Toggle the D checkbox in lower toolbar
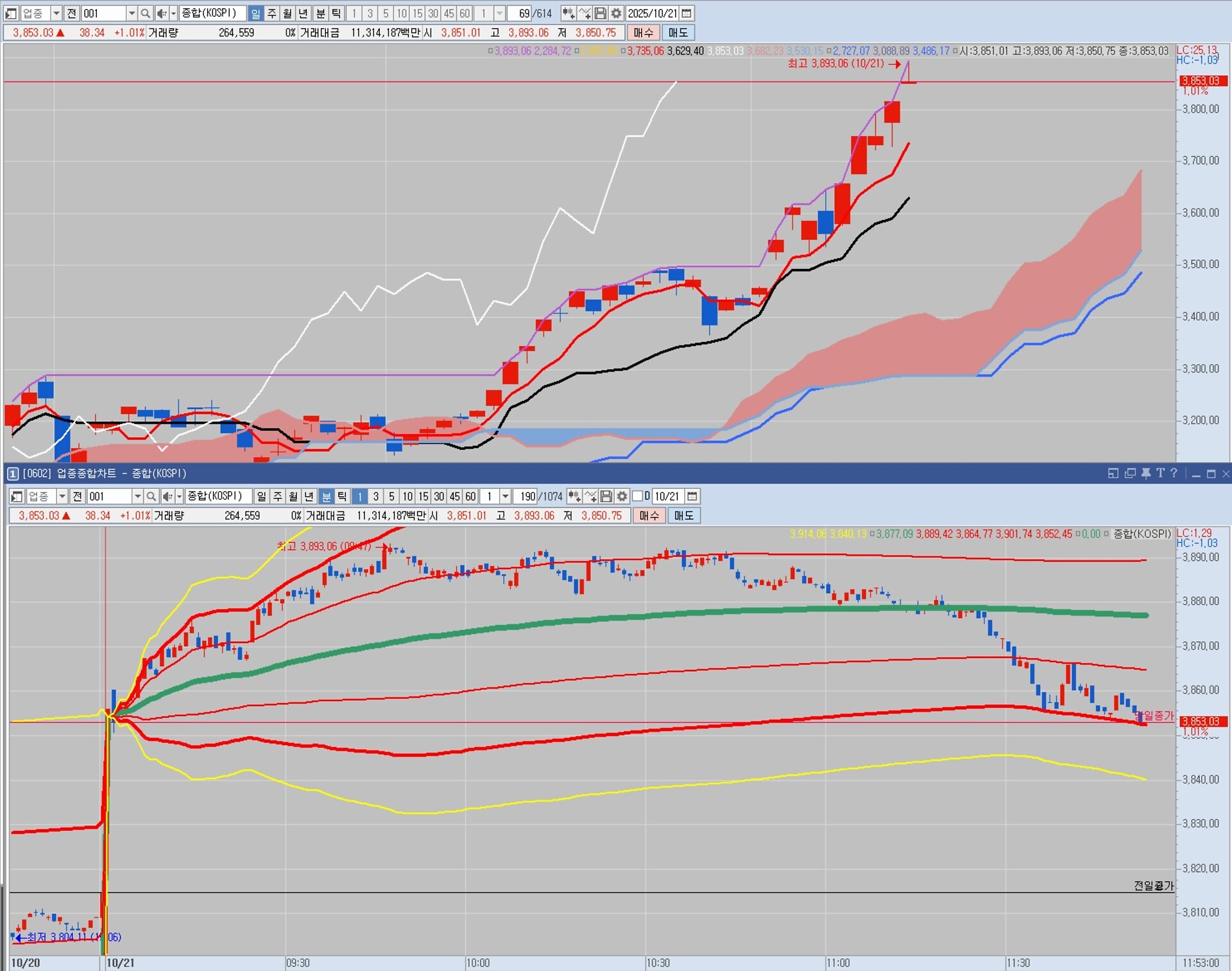Screen dimensions: 1232x971 (638, 497)
